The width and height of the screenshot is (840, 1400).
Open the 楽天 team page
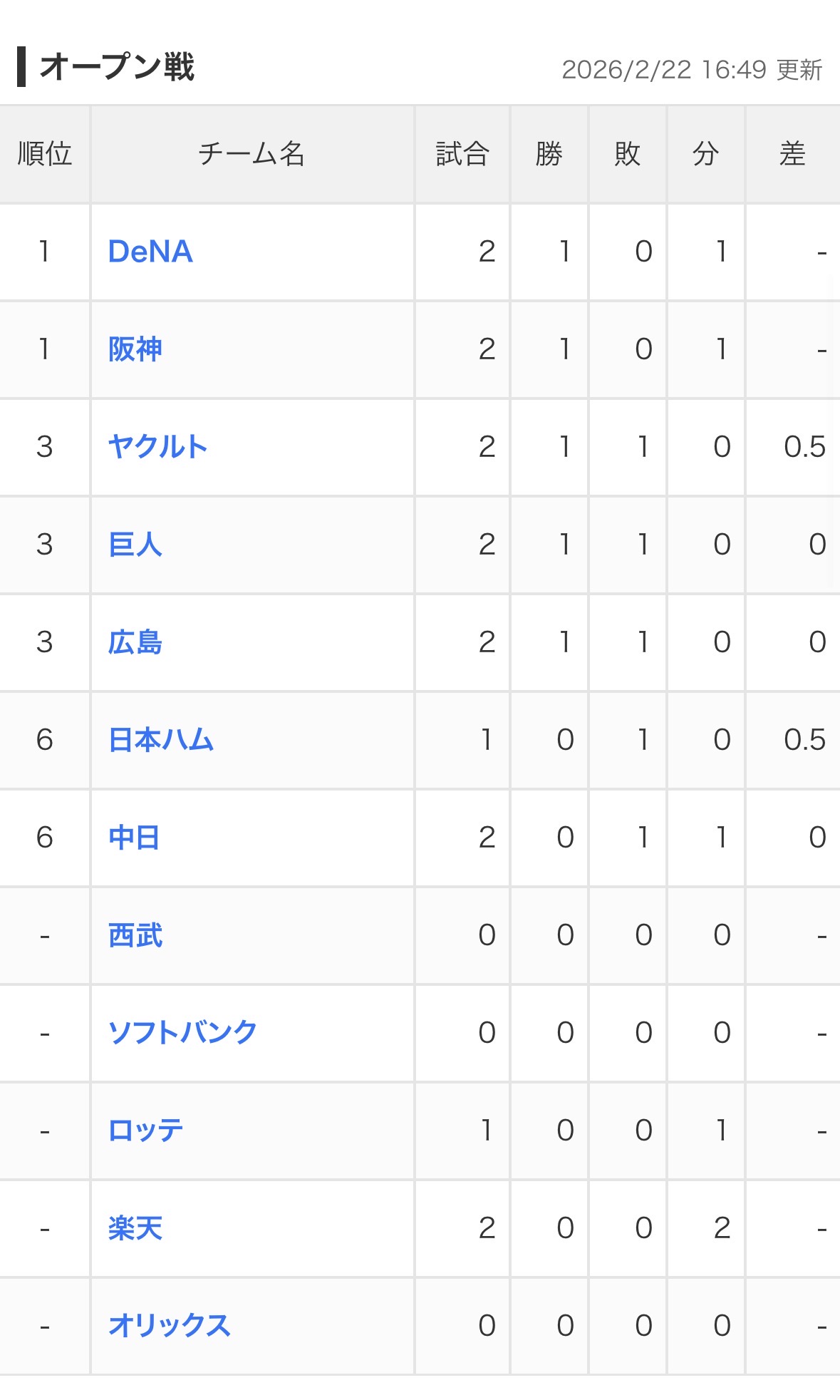(135, 1228)
